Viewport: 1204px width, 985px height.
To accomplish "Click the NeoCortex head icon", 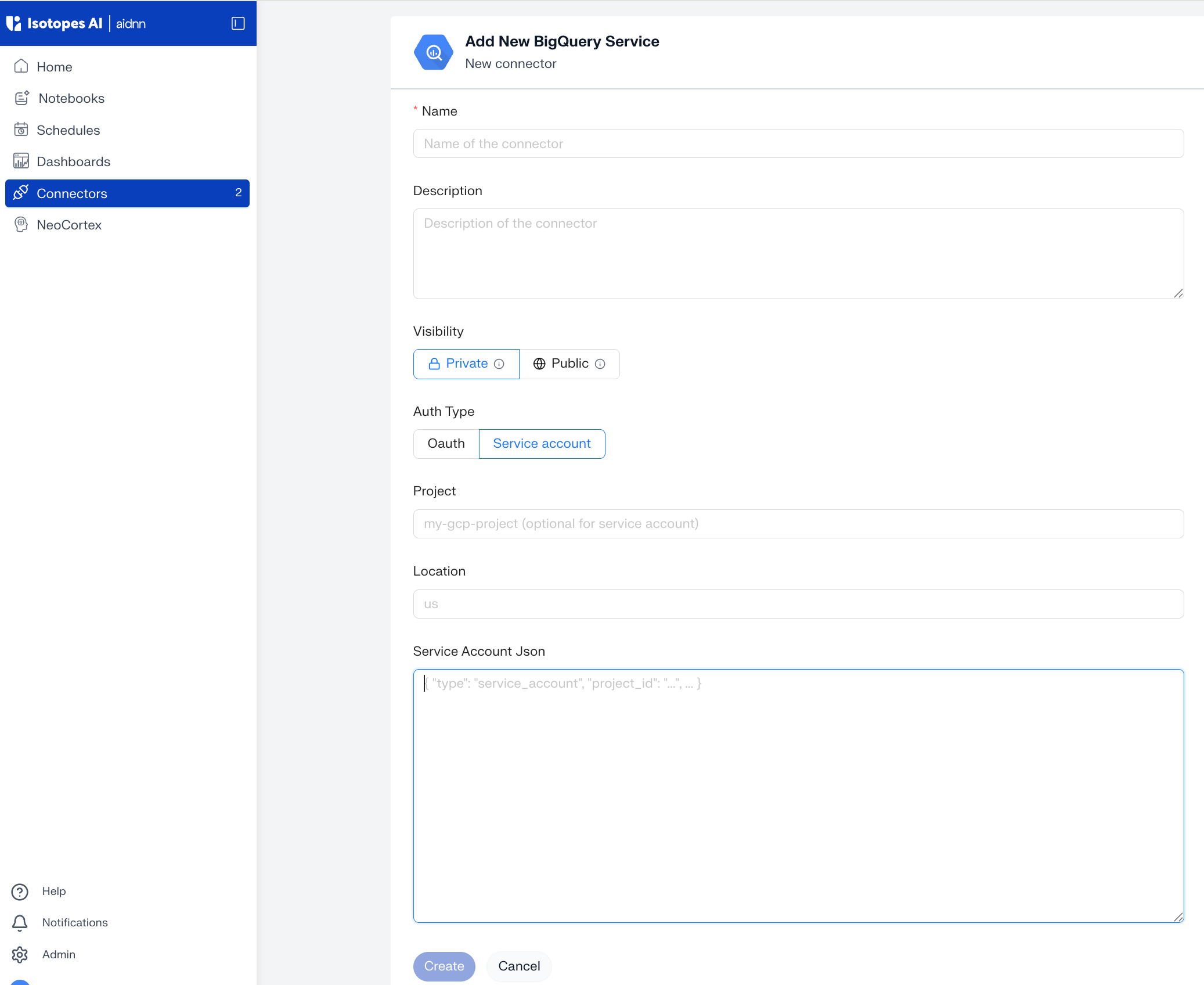I will [x=21, y=224].
